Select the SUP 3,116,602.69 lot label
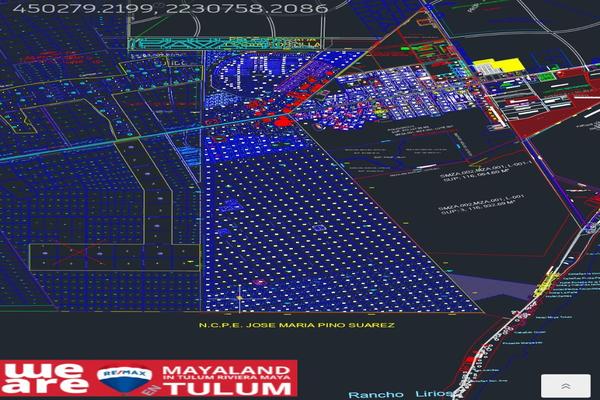Image resolution: width=600 pixels, height=400 pixels. click(x=481, y=205)
